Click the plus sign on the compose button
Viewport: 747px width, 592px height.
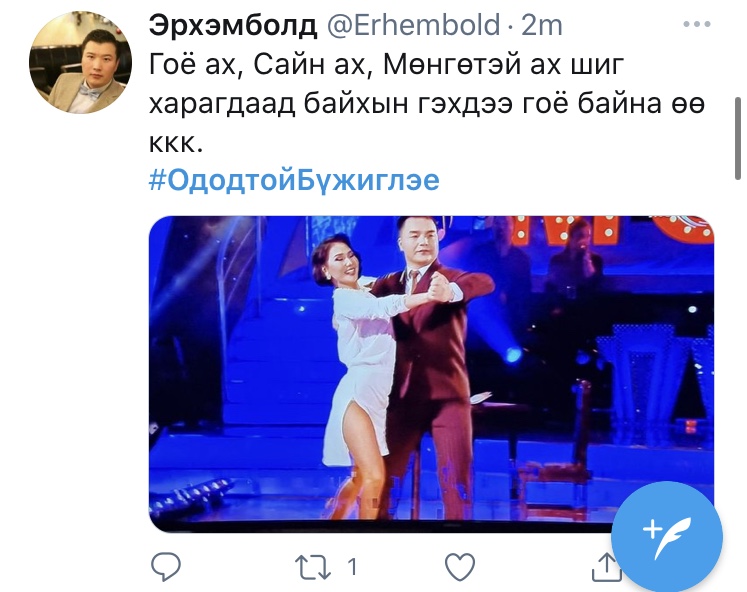pos(652,529)
